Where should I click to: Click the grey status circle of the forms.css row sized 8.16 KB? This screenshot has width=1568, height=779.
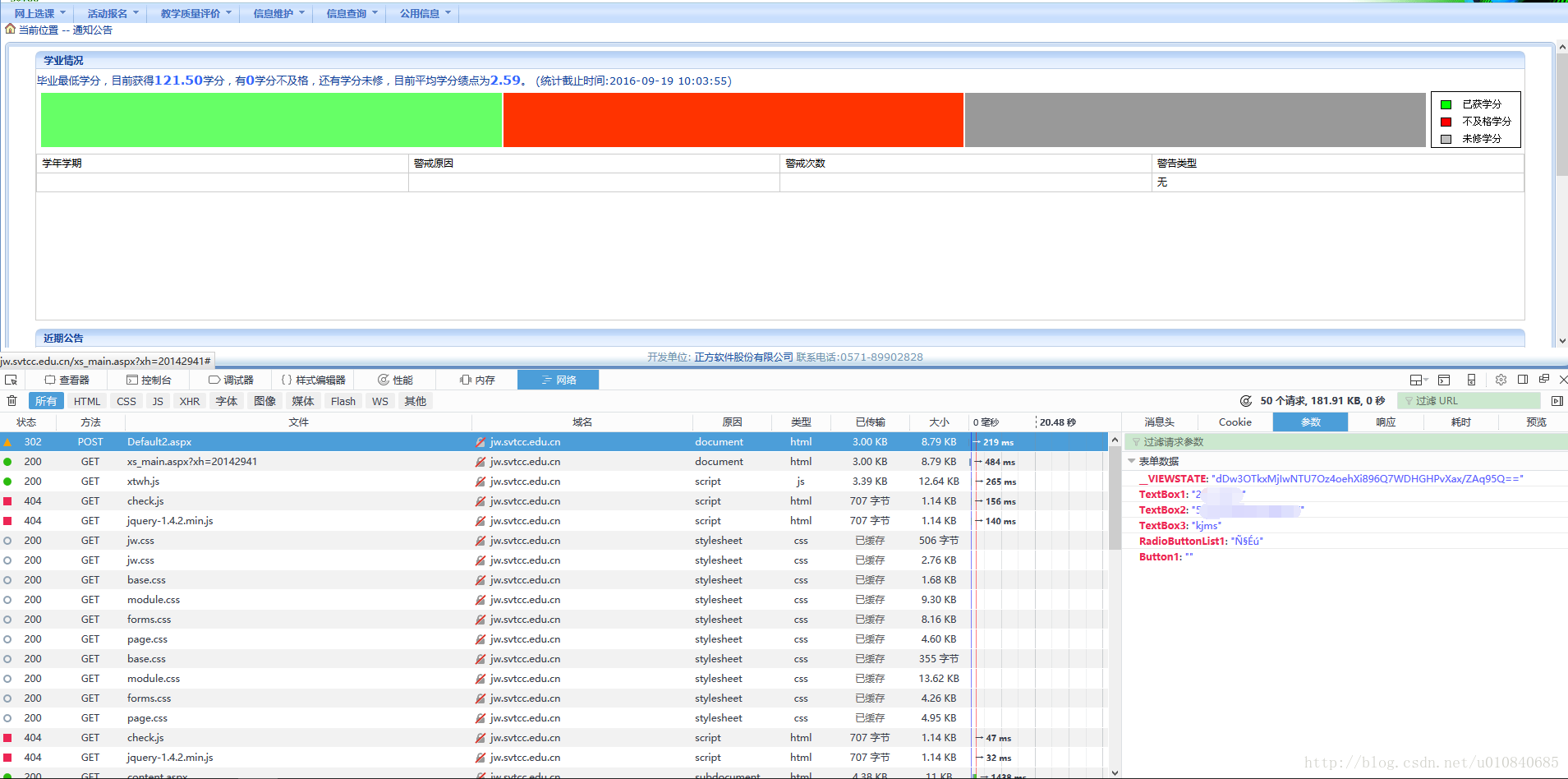(7, 620)
